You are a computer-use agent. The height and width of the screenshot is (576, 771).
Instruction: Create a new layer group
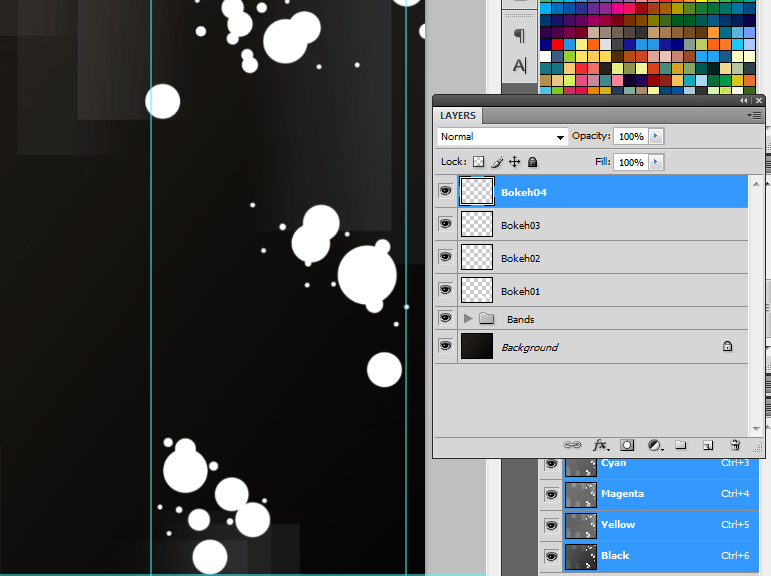click(x=681, y=445)
